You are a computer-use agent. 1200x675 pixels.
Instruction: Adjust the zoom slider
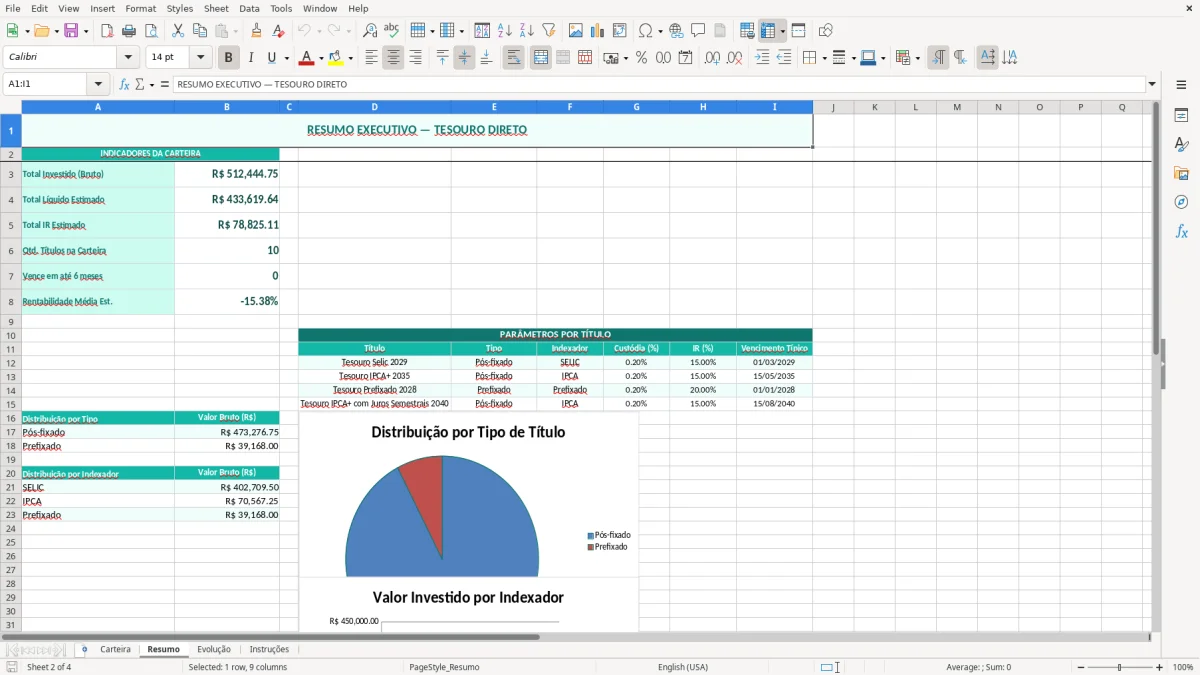pos(1119,667)
